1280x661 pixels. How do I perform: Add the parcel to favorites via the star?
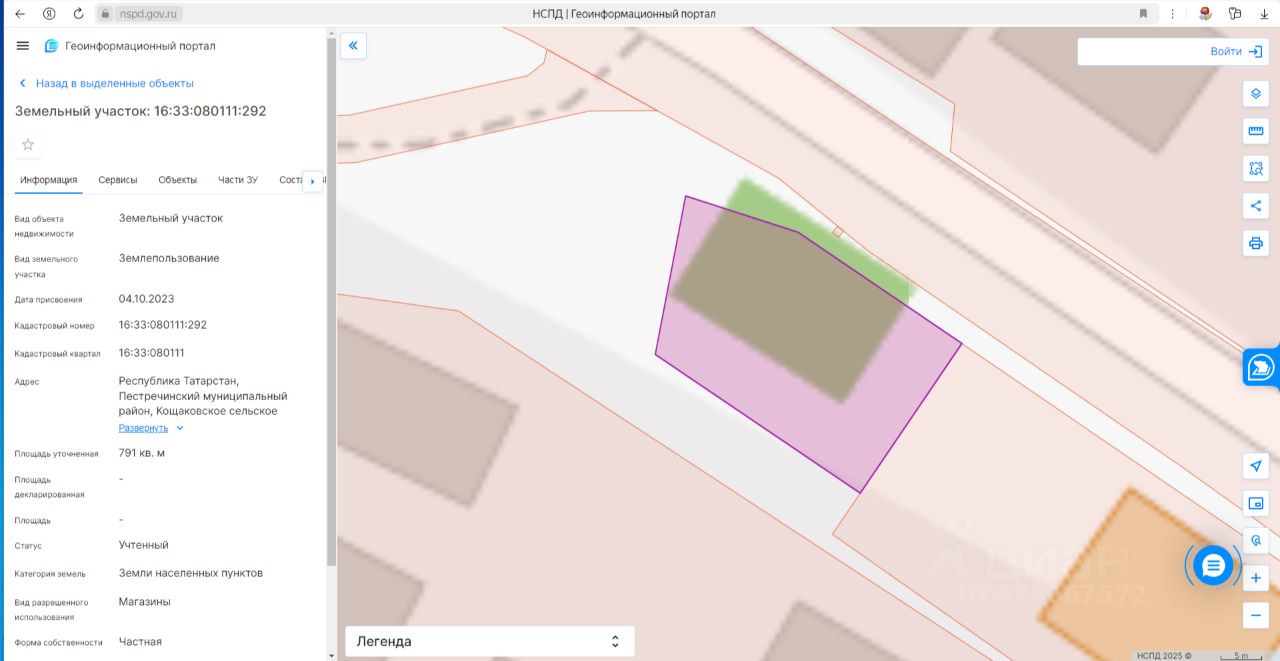(x=28, y=144)
